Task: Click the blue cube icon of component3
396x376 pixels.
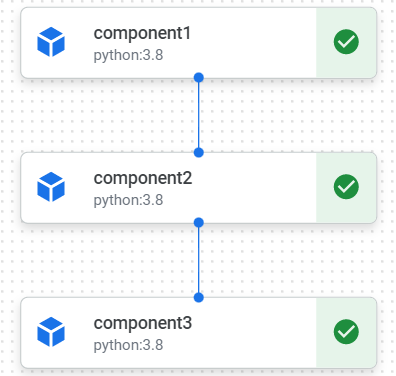Action: pos(51,332)
